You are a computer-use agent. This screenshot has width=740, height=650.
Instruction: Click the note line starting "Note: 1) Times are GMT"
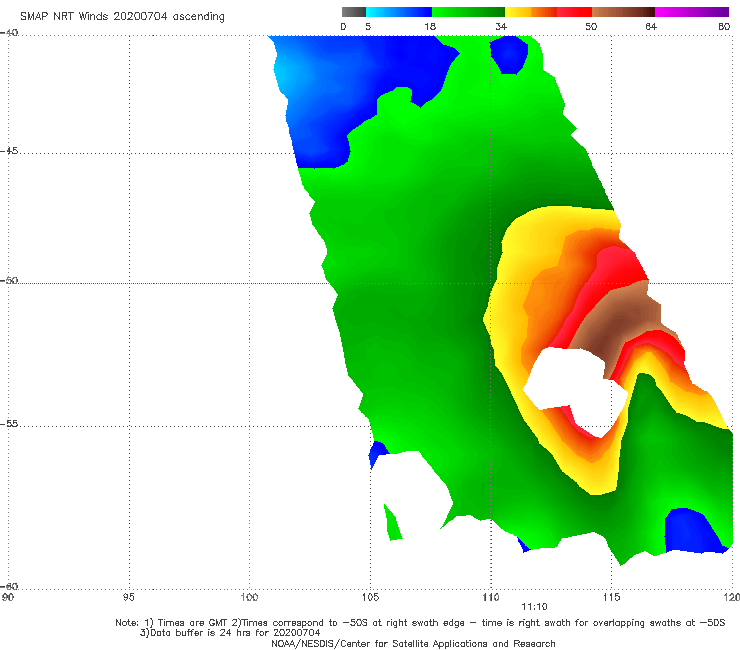click(420, 623)
